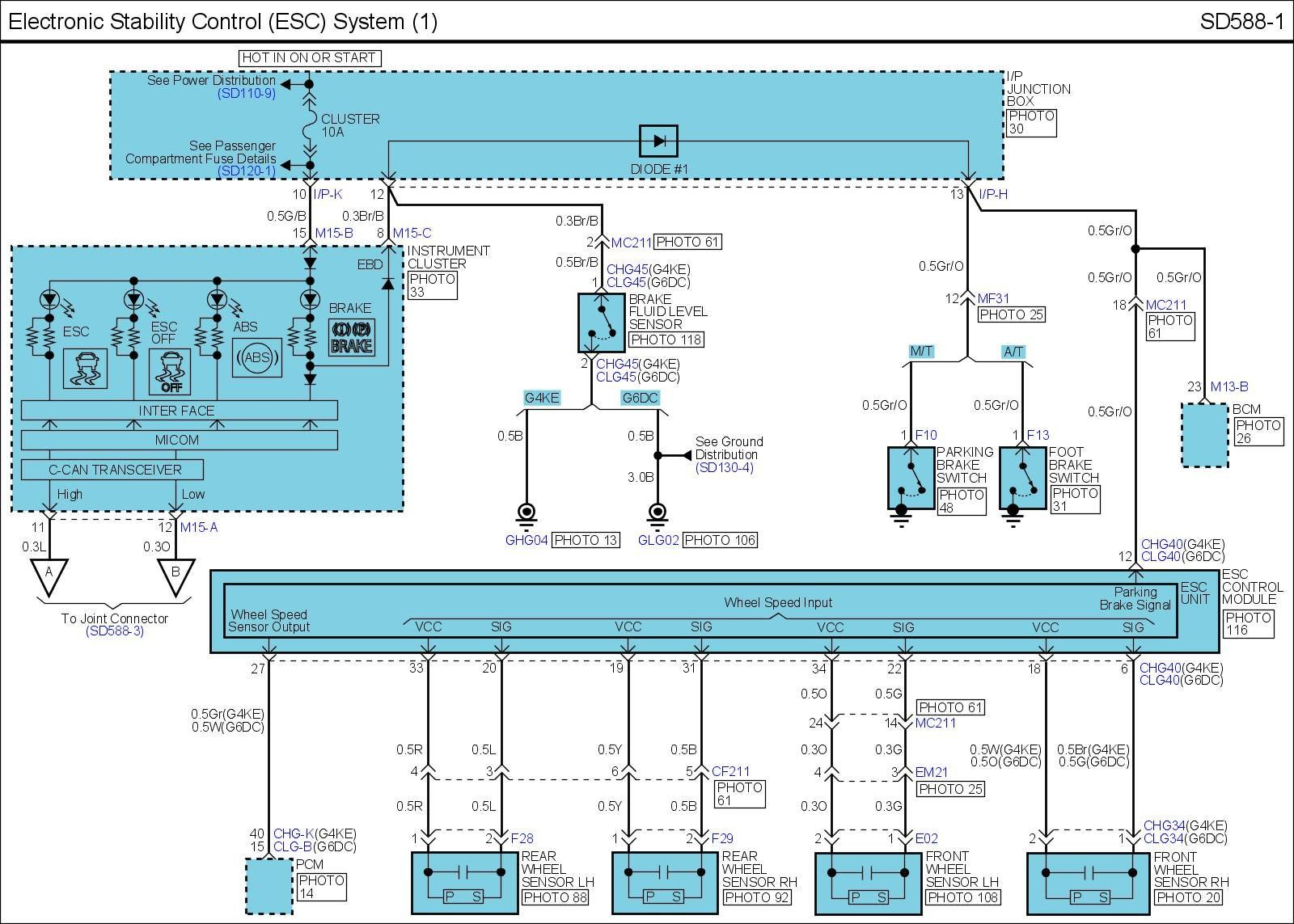Viewport: 1294px width, 924px height.
Task: Click the GHG04 ground point symbol
Action: point(526,511)
